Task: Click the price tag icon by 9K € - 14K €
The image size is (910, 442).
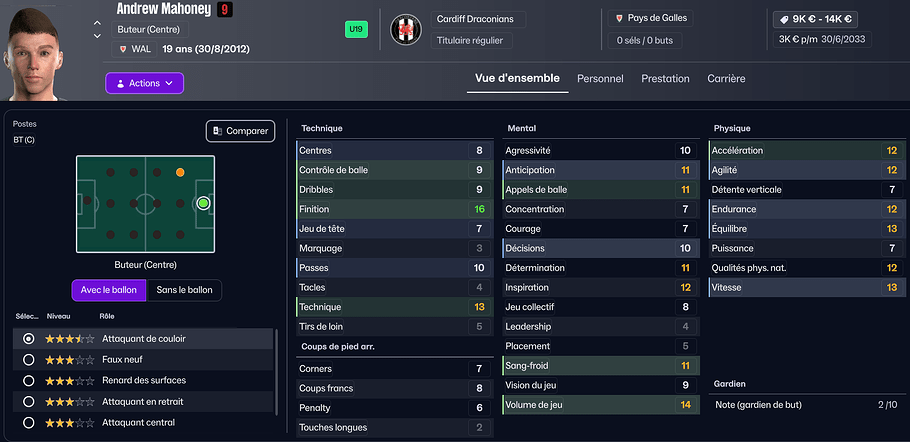Action: coord(783,18)
